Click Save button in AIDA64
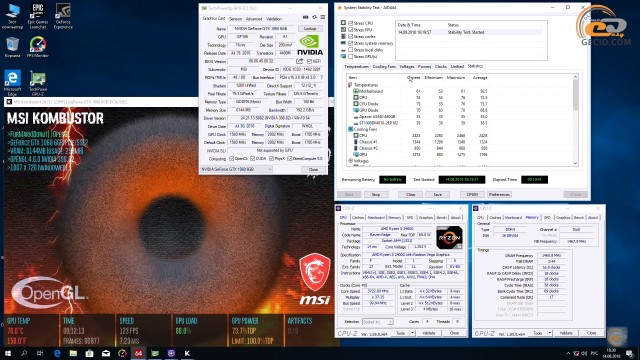 click(438, 194)
